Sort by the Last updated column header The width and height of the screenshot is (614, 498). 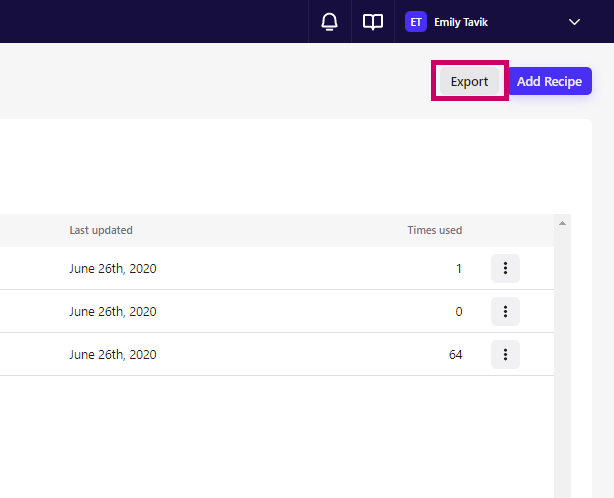click(101, 230)
